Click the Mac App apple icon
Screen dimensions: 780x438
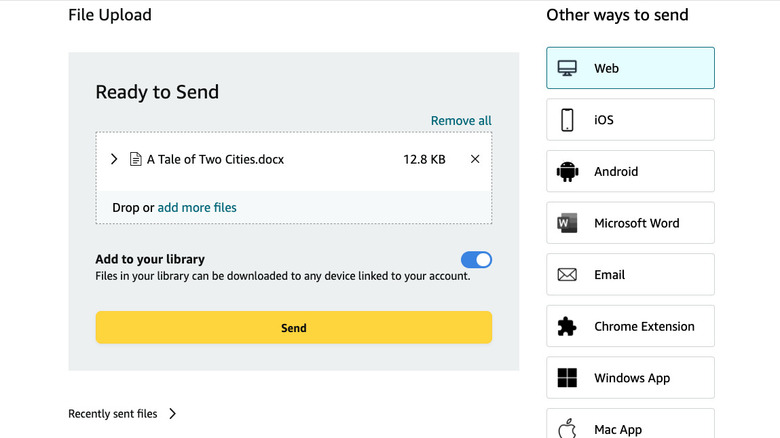point(567,429)
